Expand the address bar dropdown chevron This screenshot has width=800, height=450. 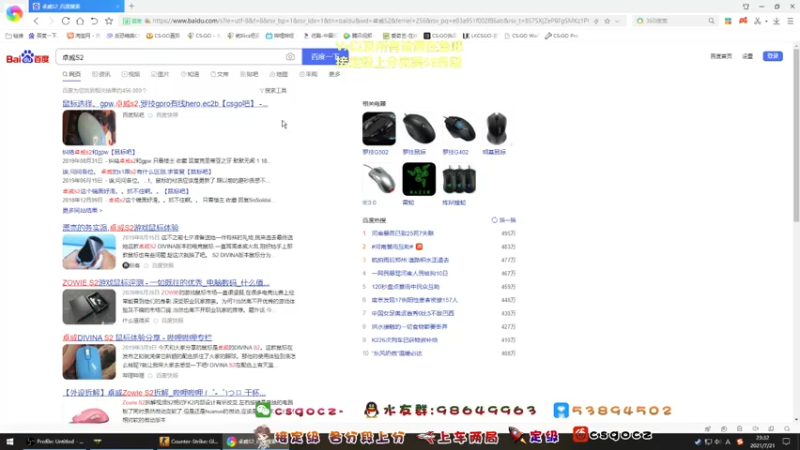pyautogui.click(x=617, y=21)
